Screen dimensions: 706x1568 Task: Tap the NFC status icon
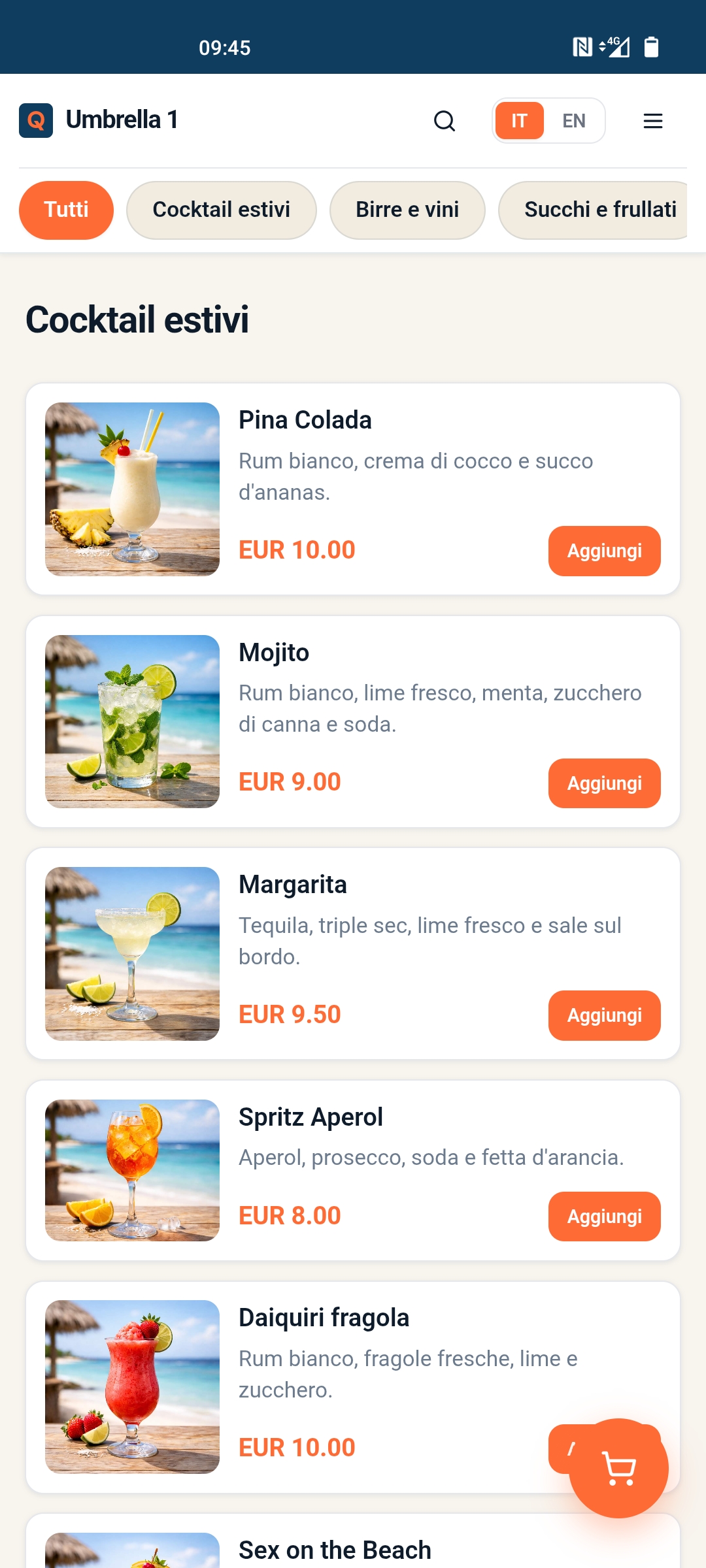tap(582, 47)
